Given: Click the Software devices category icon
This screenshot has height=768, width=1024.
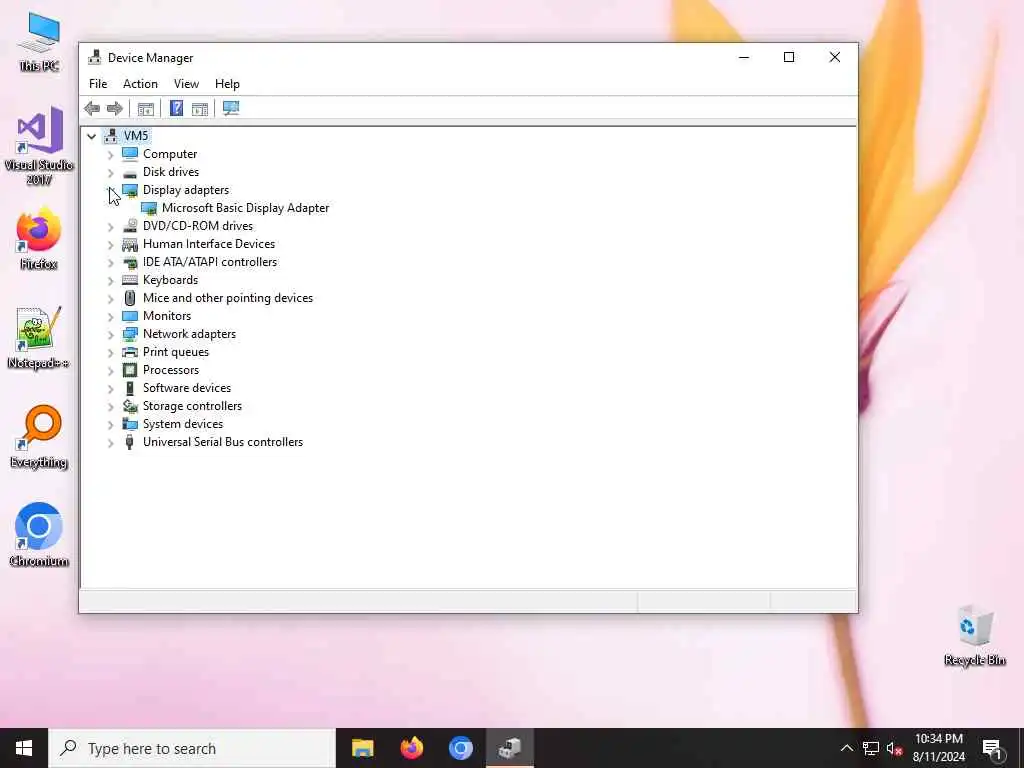Looking at the screenshot, I should pos(130,388).
